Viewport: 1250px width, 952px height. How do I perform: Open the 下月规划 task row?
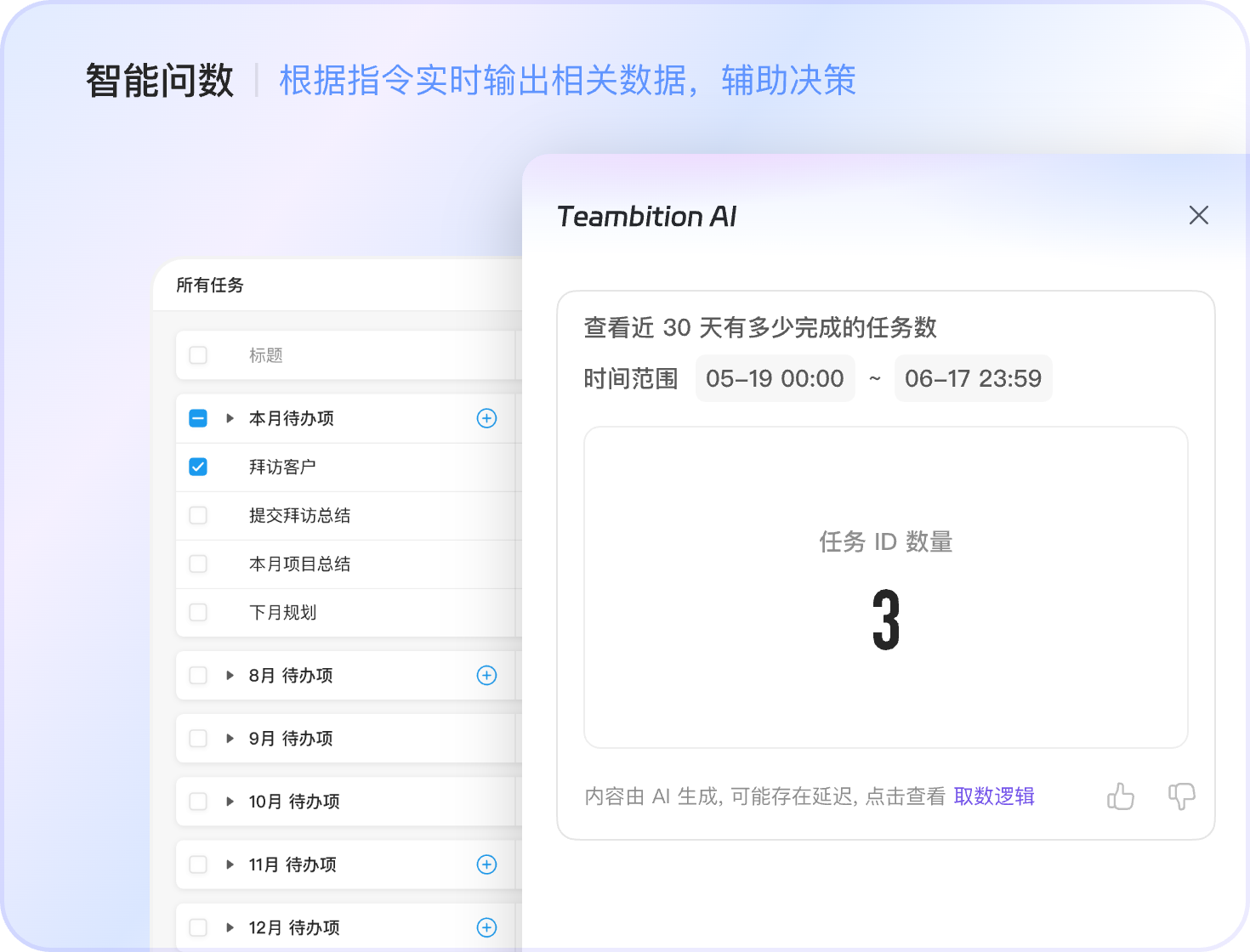point(349,612)
